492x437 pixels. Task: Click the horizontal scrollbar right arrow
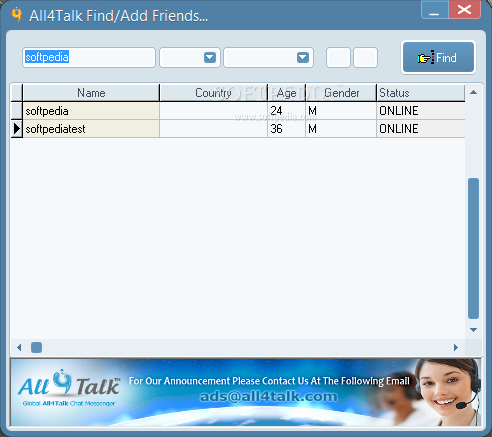coord(456,347)
